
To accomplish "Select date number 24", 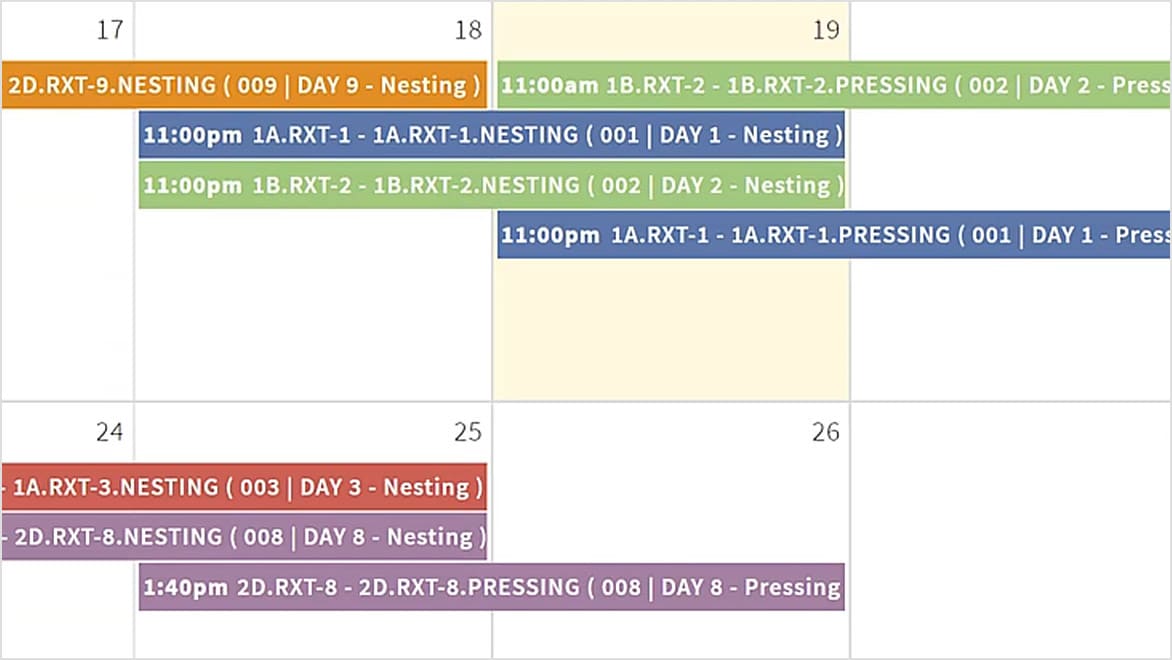I will click(x=111, y=432).
